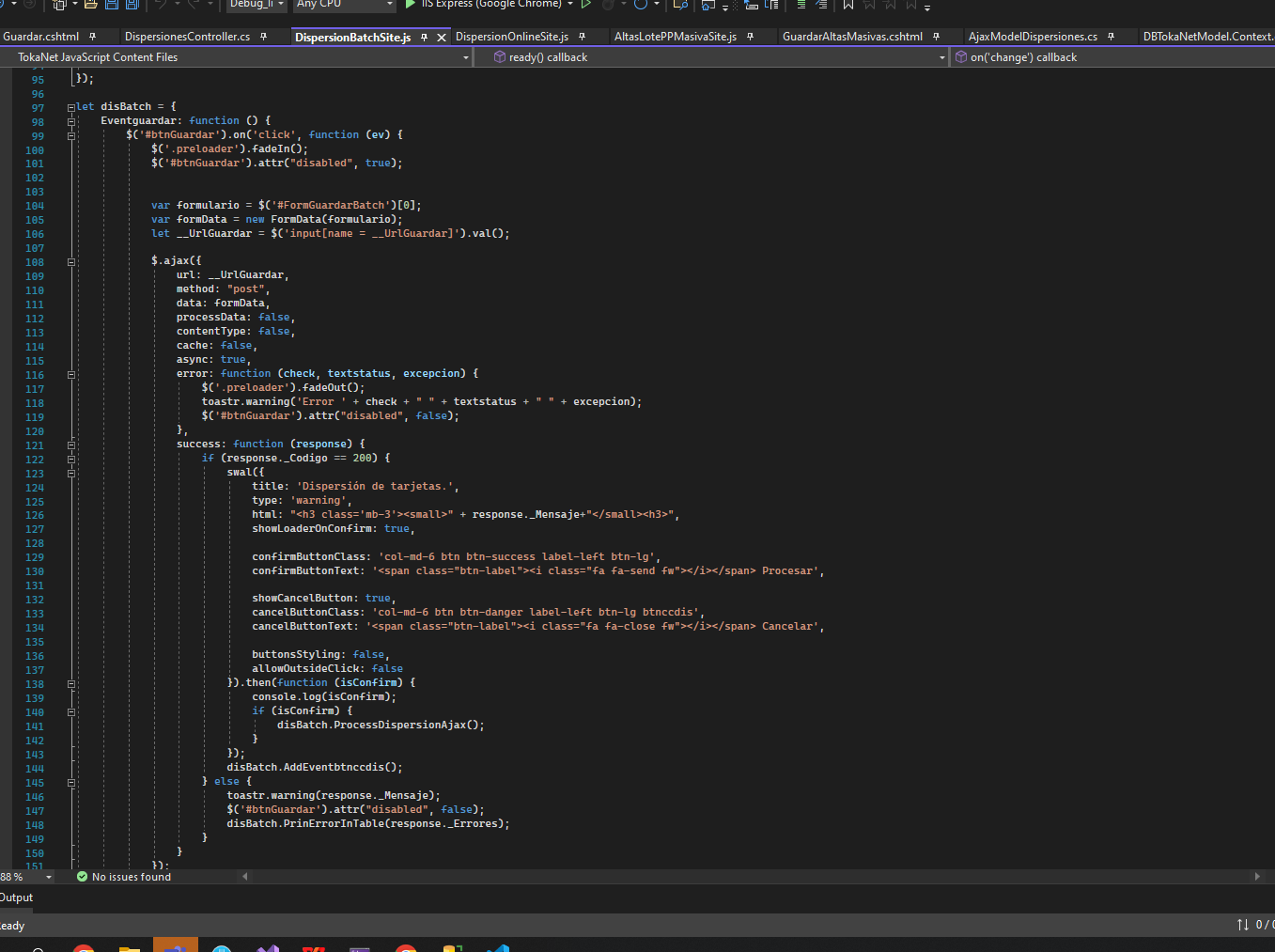Click the Open File folder icon
The image size is (1275, 952).
(x=91, y=4)
